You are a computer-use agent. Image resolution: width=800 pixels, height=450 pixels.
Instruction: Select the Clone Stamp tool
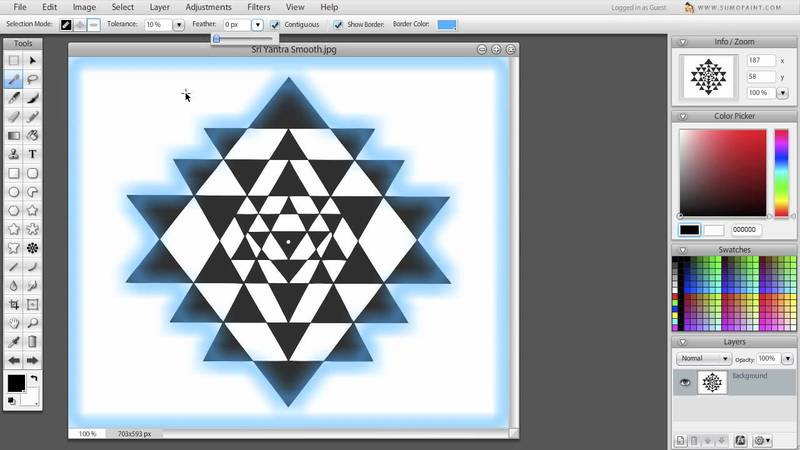[14, 154]
